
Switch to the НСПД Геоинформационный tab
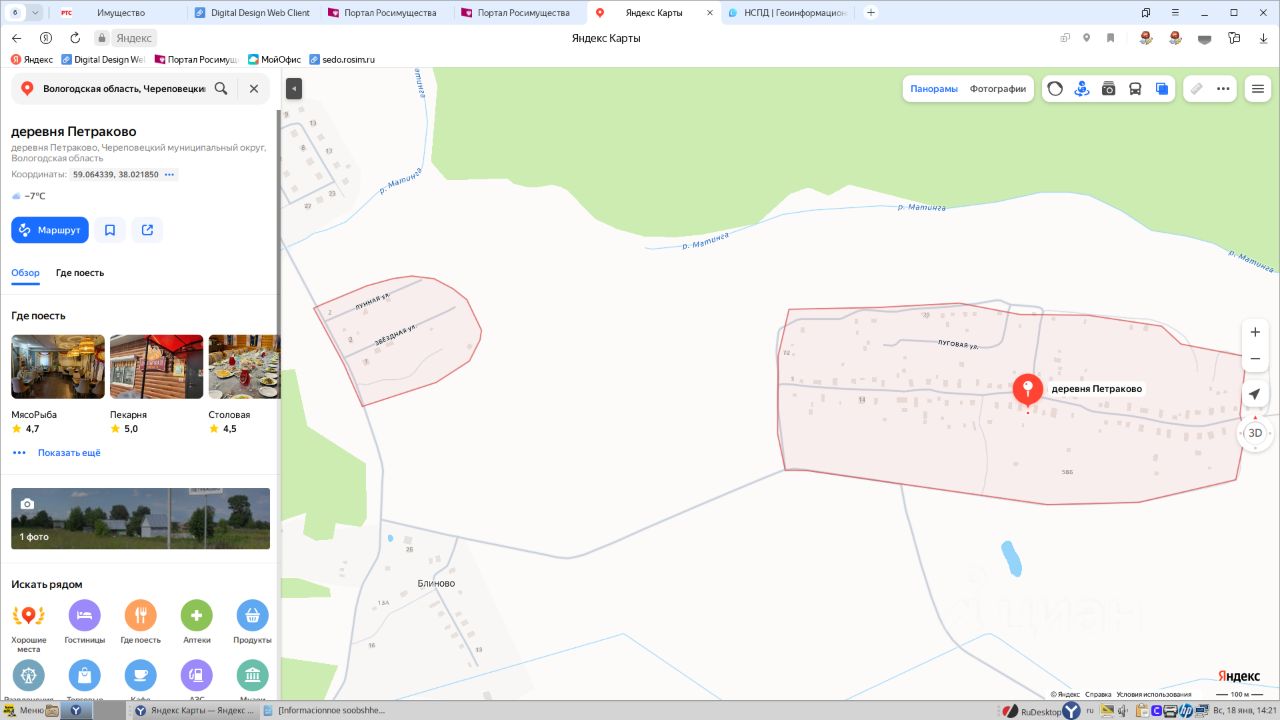tap(787, 13)
